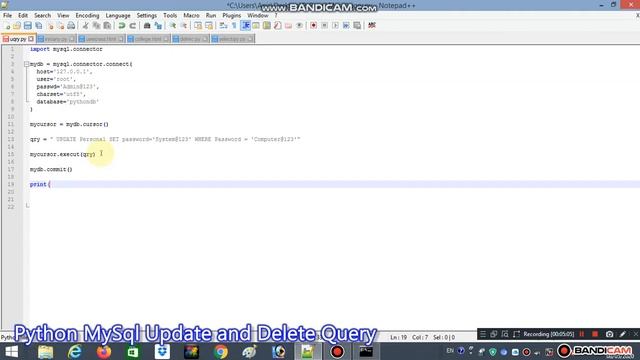The height and width of the screenshot is (360, 640).
Task: Toggle the highlighted indent guide icon
Action: coord(246,26)
